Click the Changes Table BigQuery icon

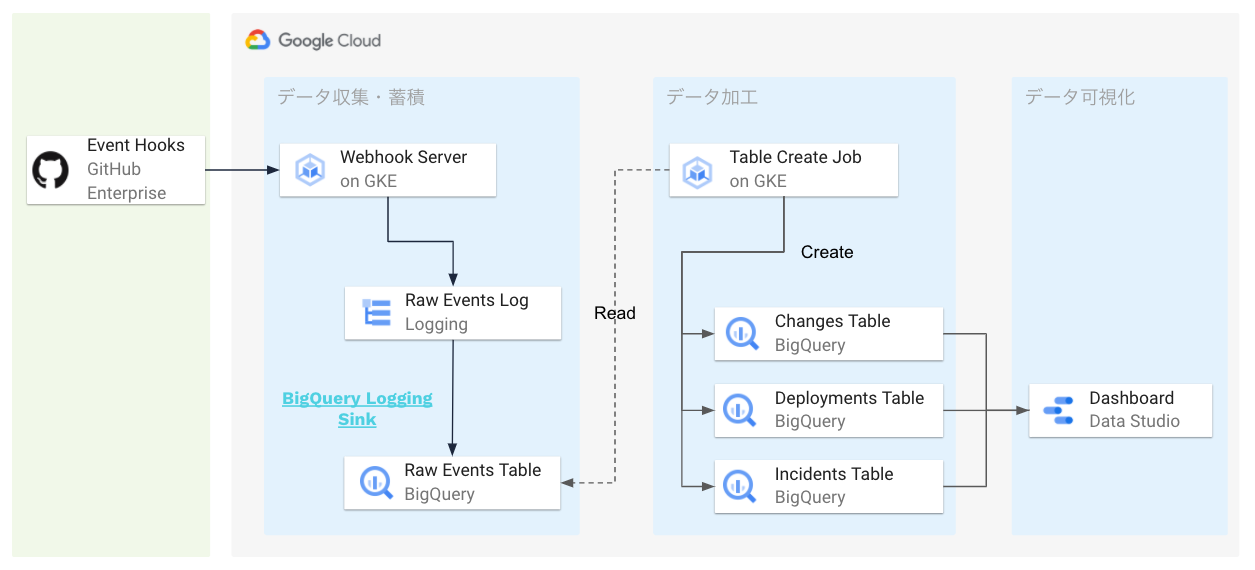click(x=741, y=334)
